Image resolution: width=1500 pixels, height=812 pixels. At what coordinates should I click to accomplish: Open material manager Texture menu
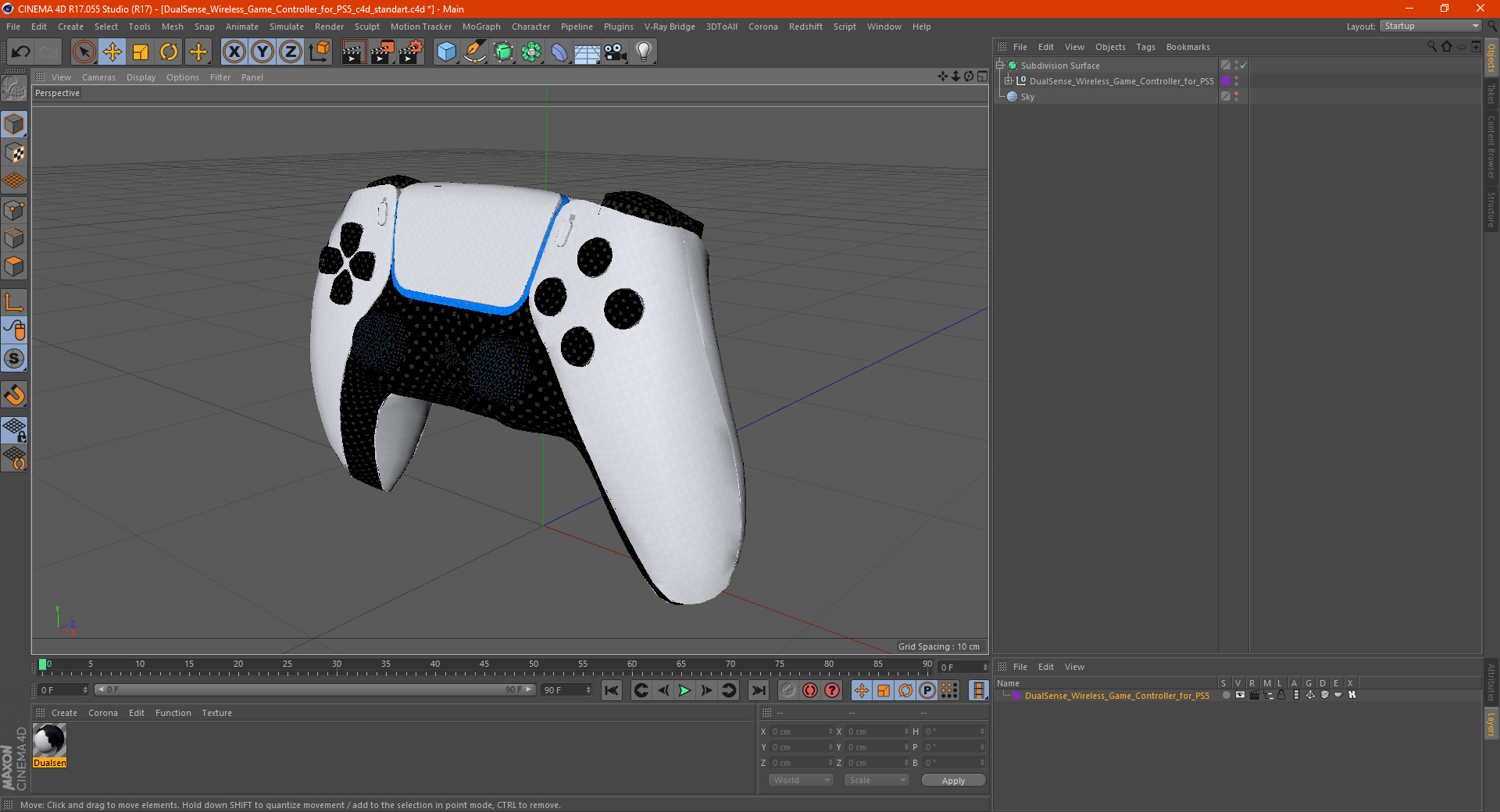point(216,713)
